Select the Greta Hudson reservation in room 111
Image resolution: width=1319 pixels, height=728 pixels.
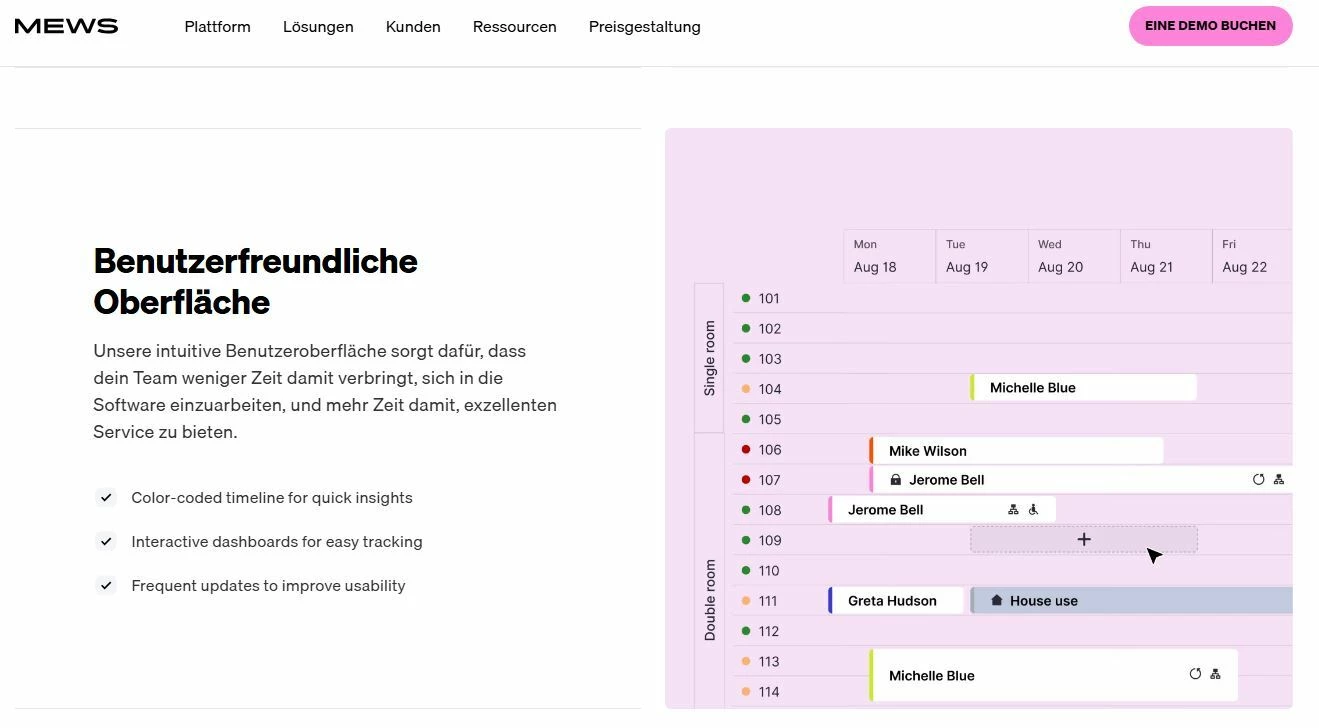895,601
